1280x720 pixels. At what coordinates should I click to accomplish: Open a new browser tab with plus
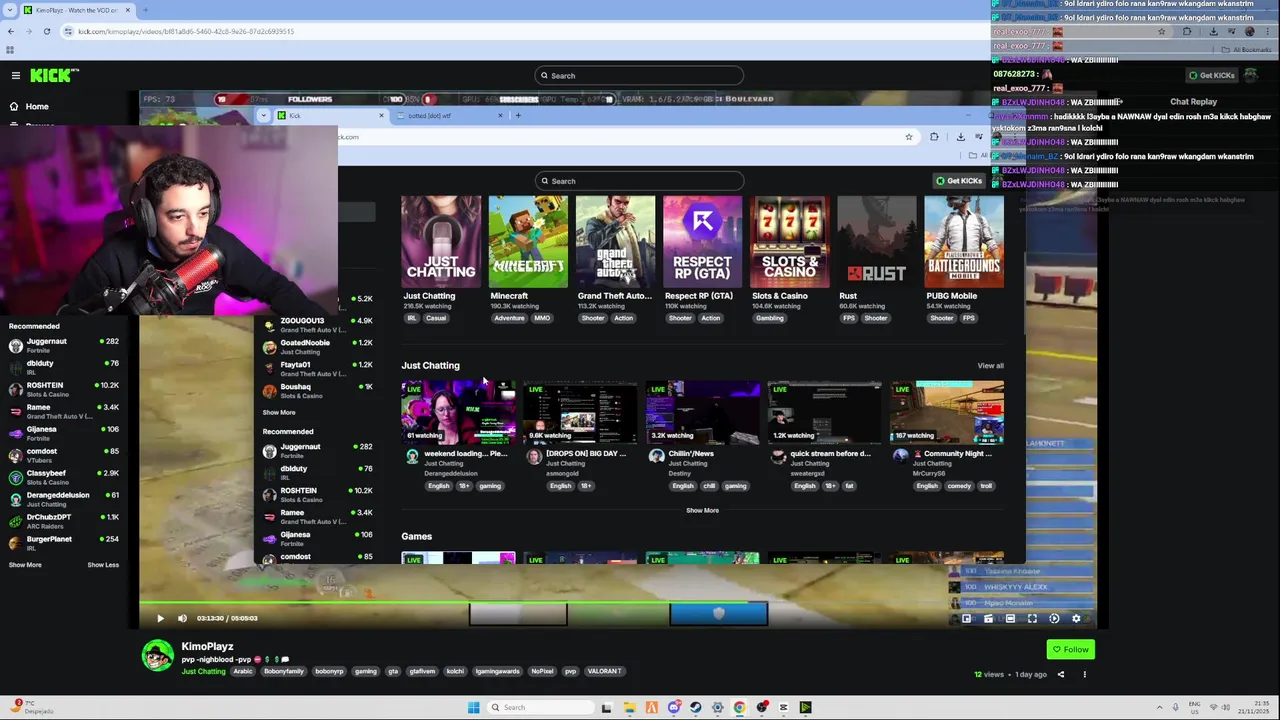[145, 10]
